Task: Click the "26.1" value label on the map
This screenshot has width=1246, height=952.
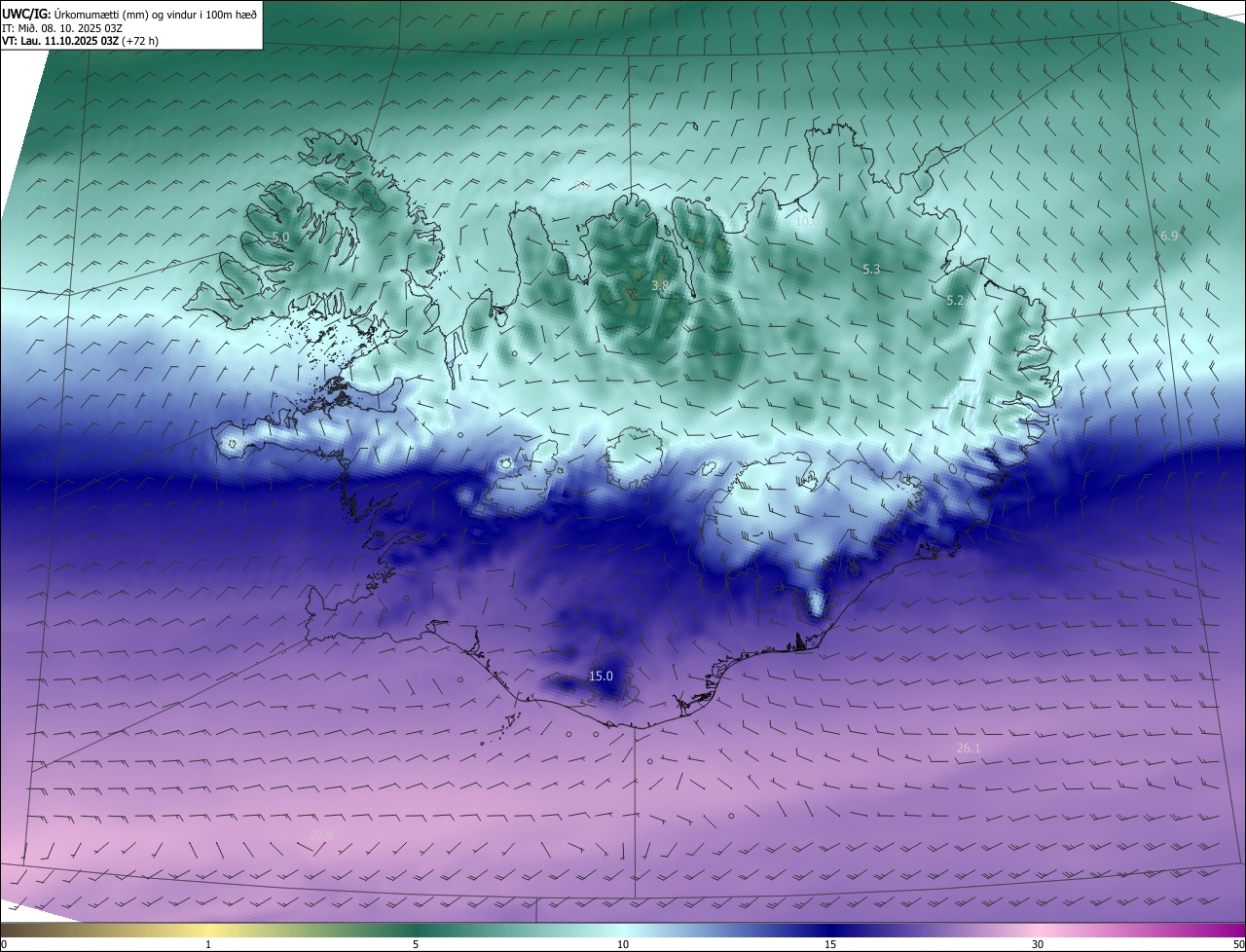Action: [969, 748]
